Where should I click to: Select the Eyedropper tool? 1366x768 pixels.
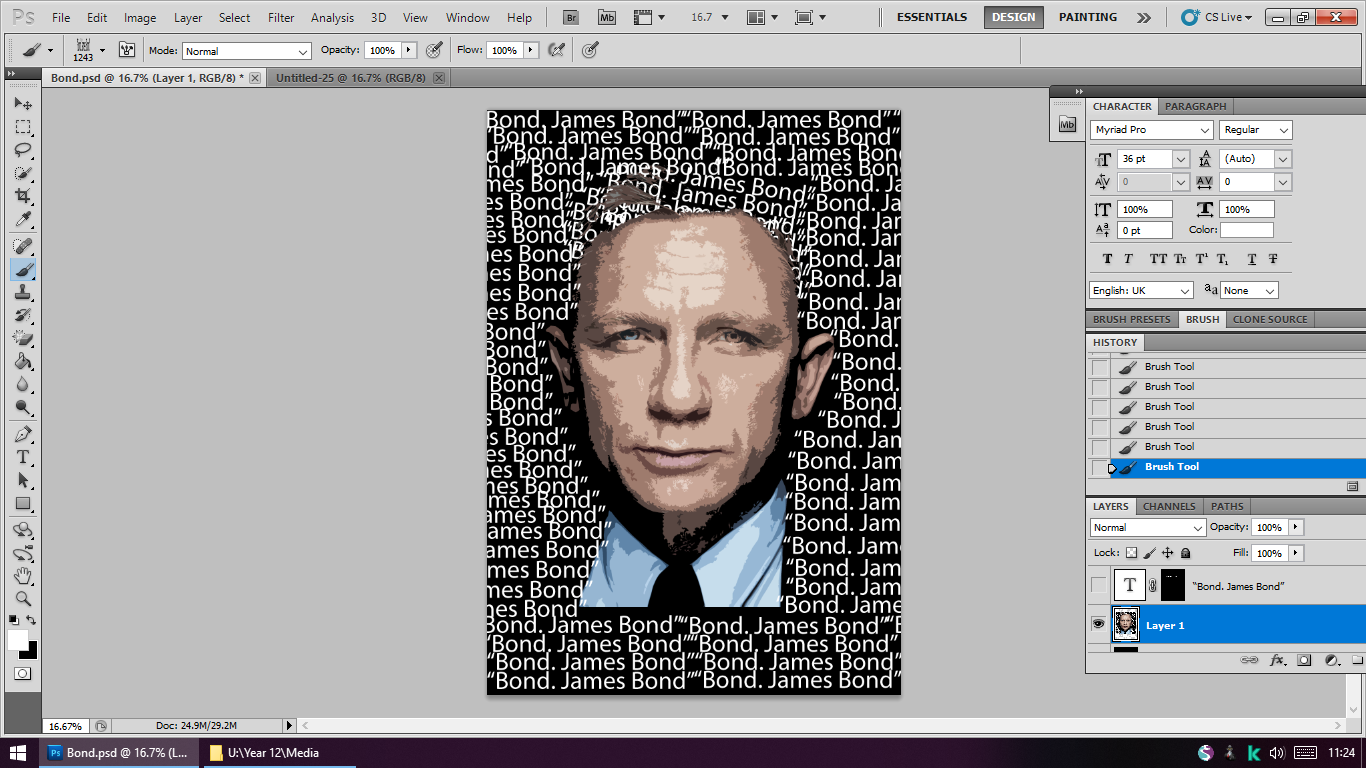pyautogui.click(x=23, y=219)
